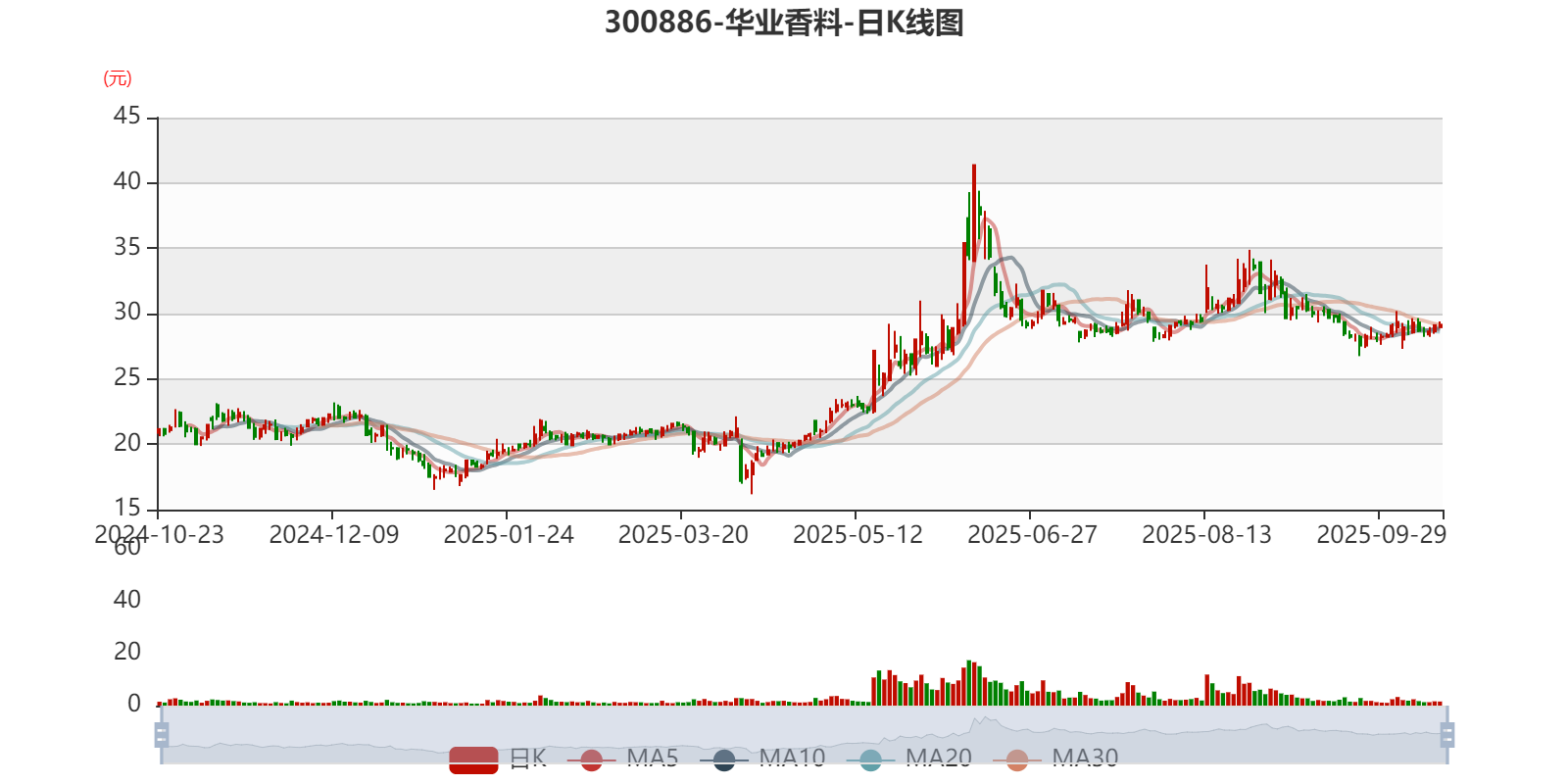1568x784 pixels.
Task: Click the peak candlestick above 40 yuan
Action: point(974,211)
